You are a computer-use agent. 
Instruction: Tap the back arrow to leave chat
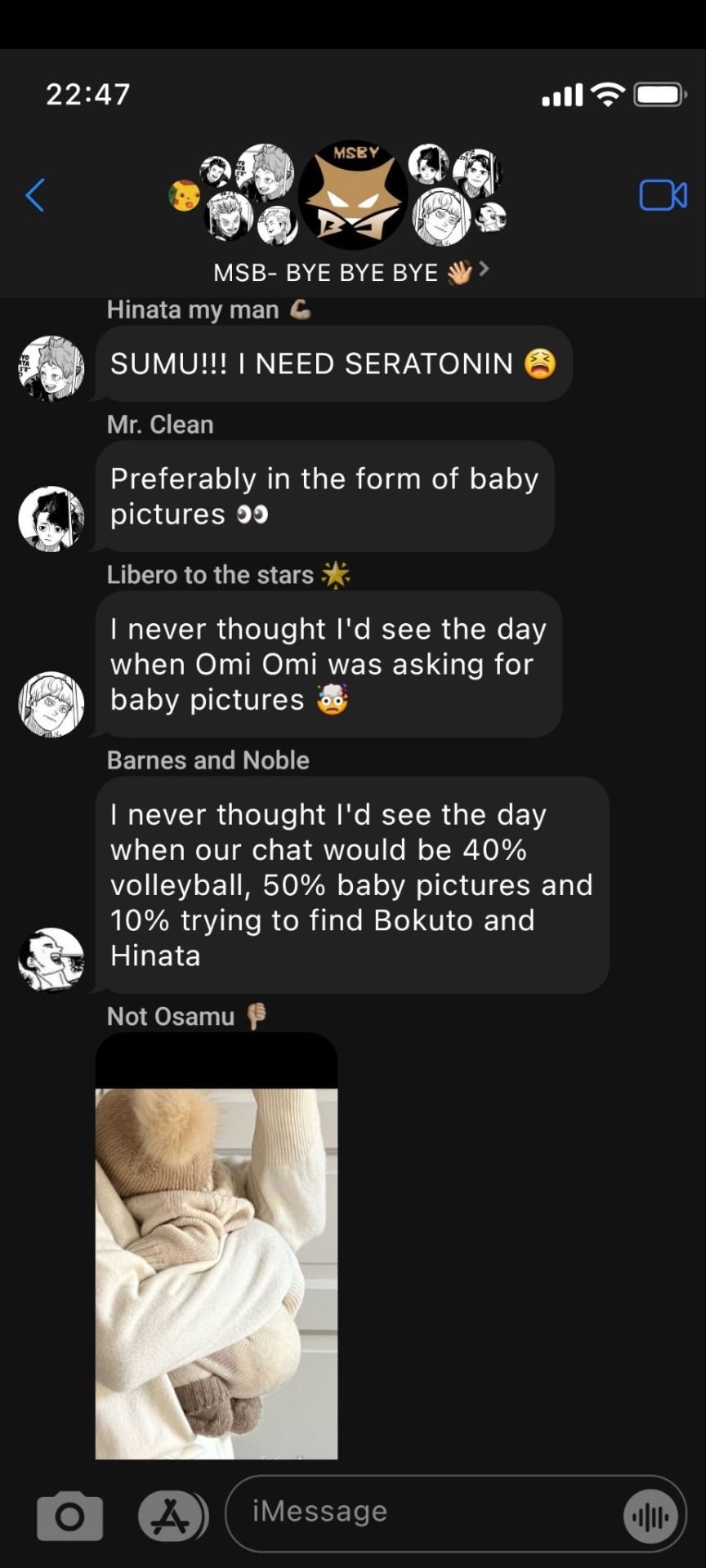[x=35, y=195]
